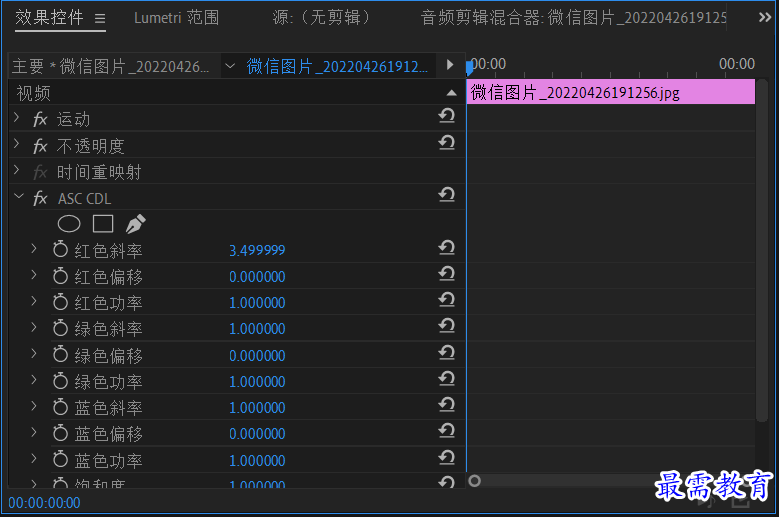This screenshot has width=779, height=517.
Task: Toggle the fx switch for 运动
Action: click(x=40, y=119)
